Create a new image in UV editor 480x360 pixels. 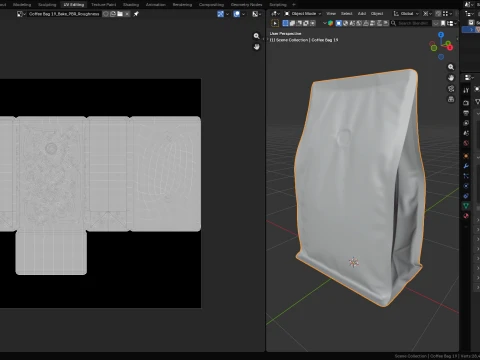[x=113, y=14]
